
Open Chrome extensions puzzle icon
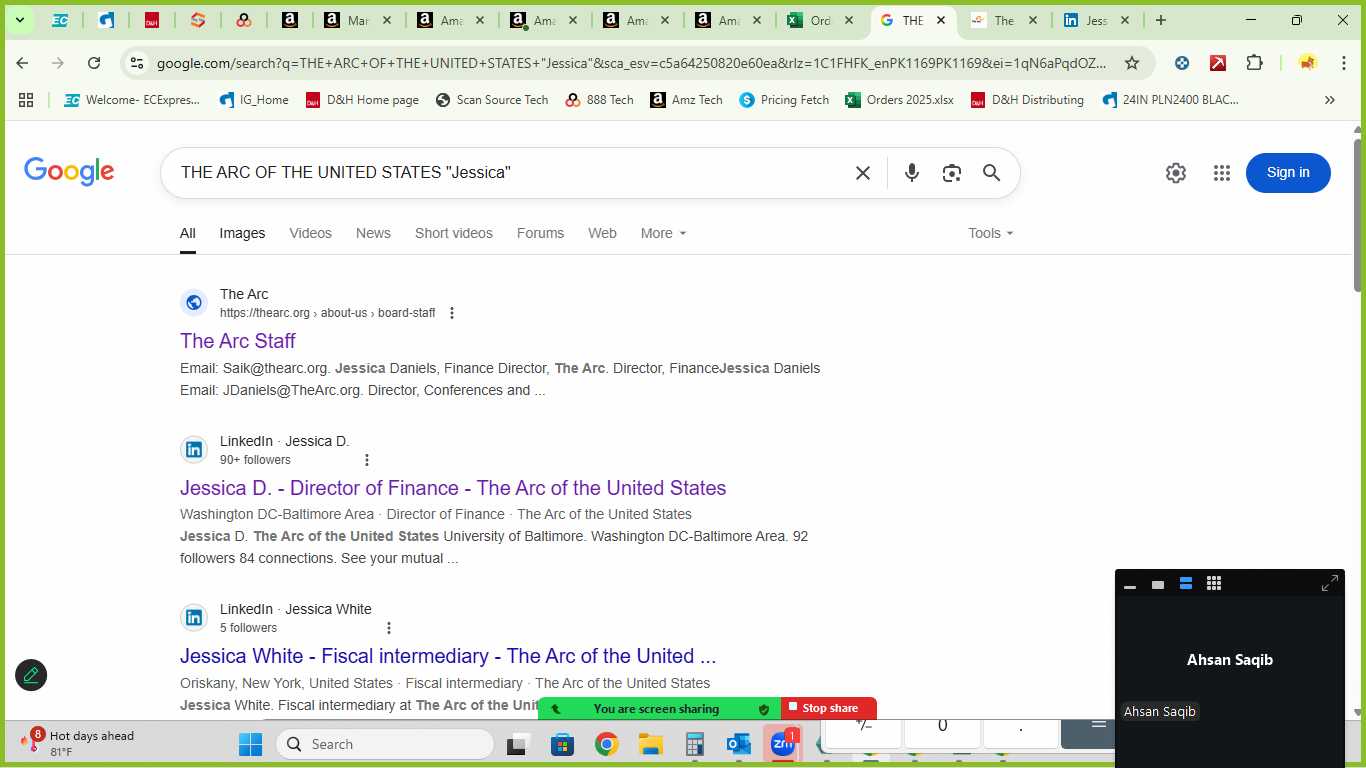(1254, 63)
